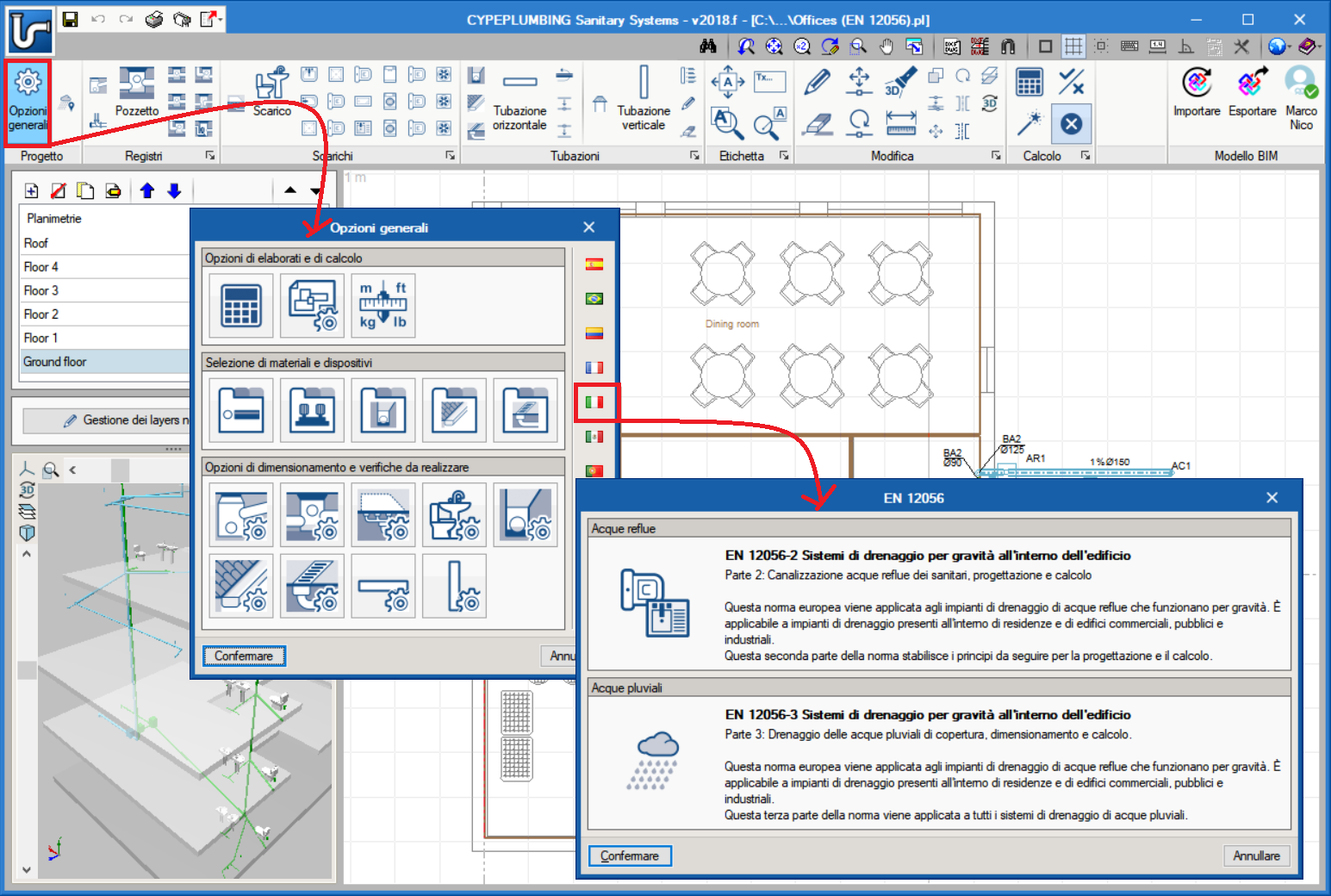
Task: Open pipe materials folder icon in dialog
Action: 241,410
